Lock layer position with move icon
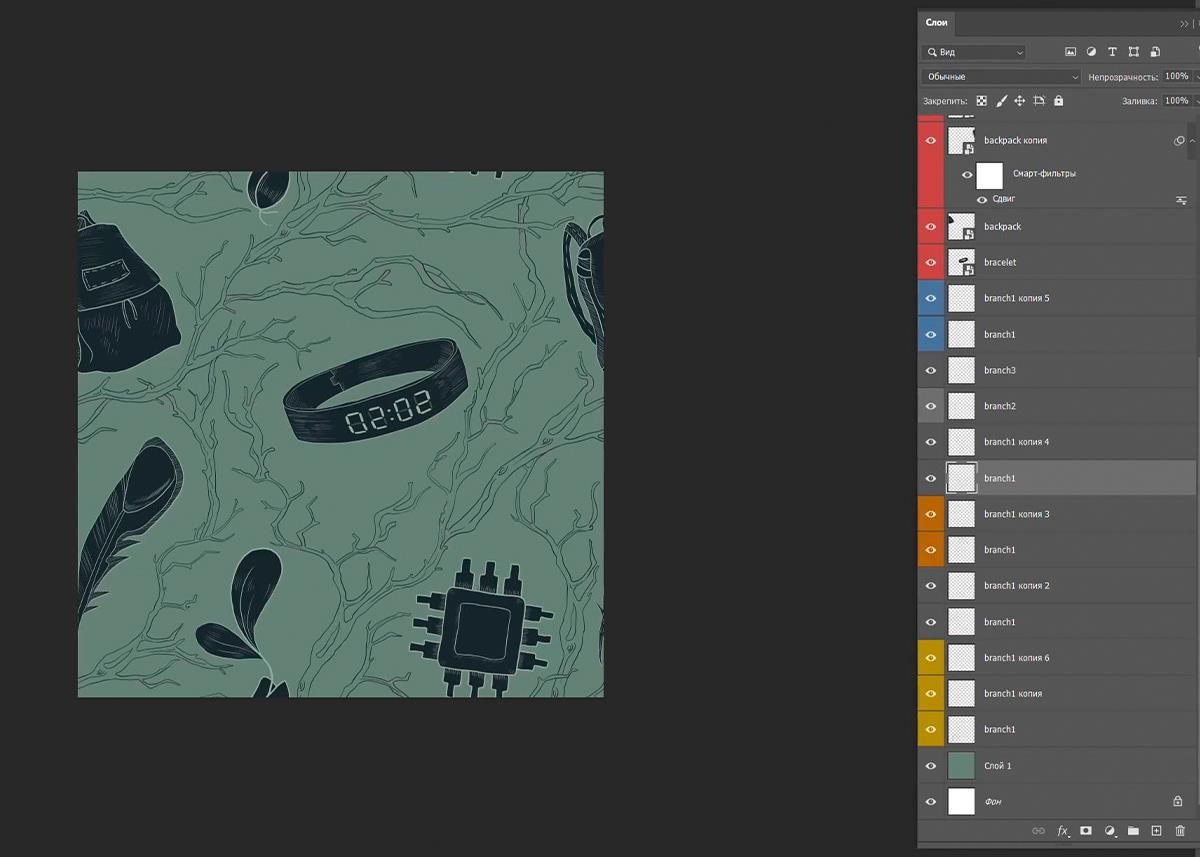The image size is (1200, 857). pos(1019,101)
